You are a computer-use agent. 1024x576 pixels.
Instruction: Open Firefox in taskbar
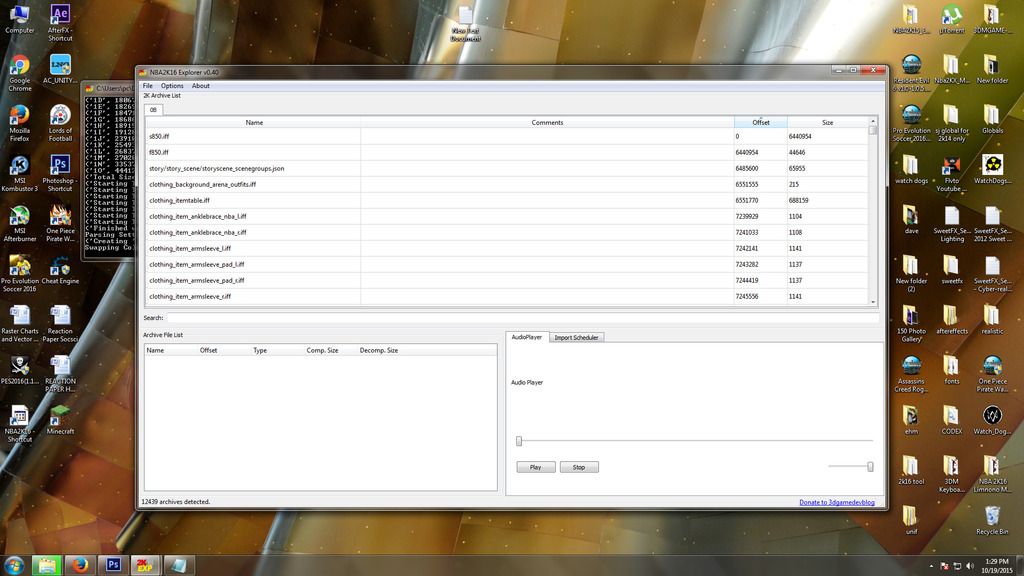point(80,565)
